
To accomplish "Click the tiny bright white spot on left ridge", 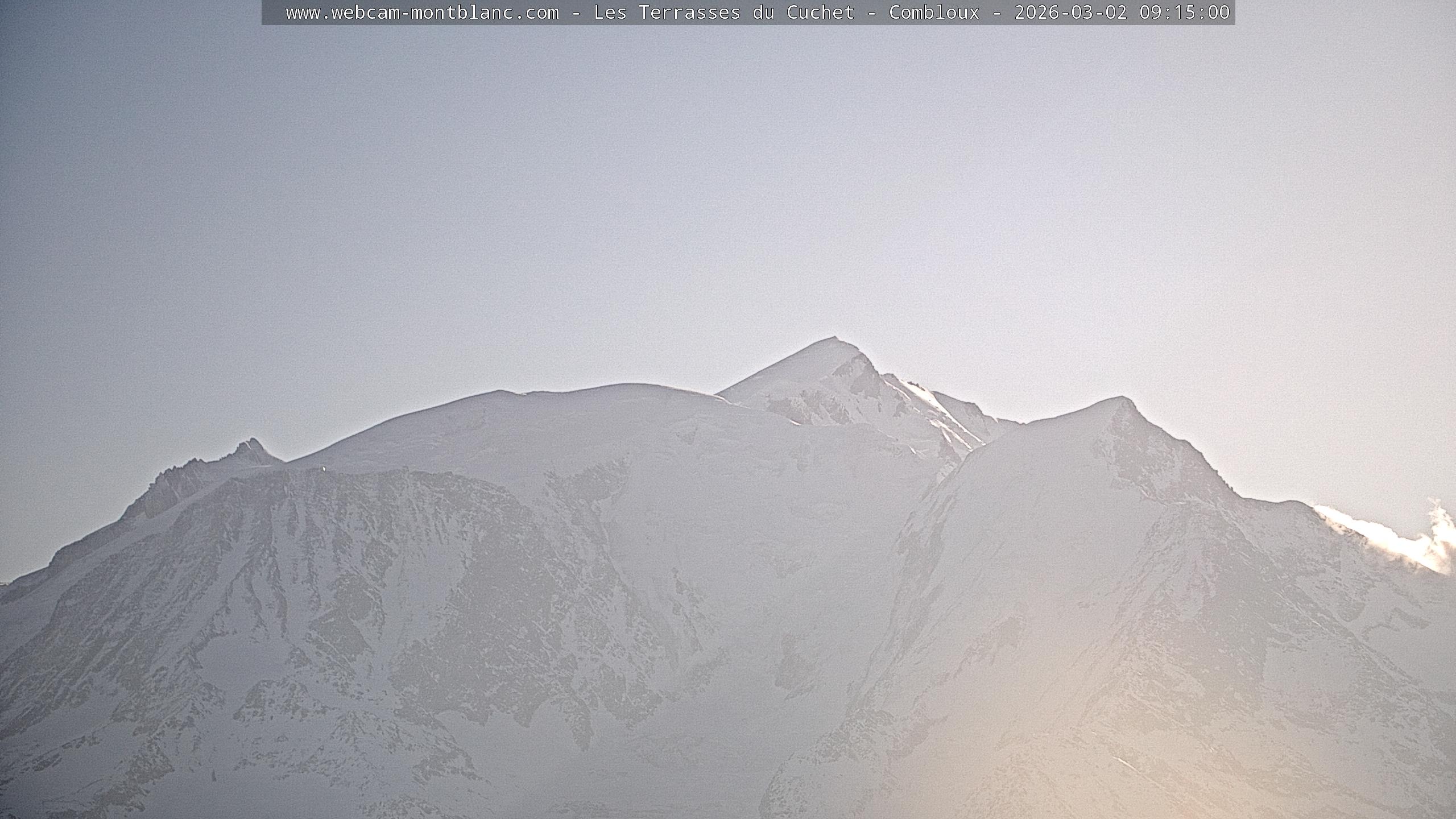I will coord(324,469).
